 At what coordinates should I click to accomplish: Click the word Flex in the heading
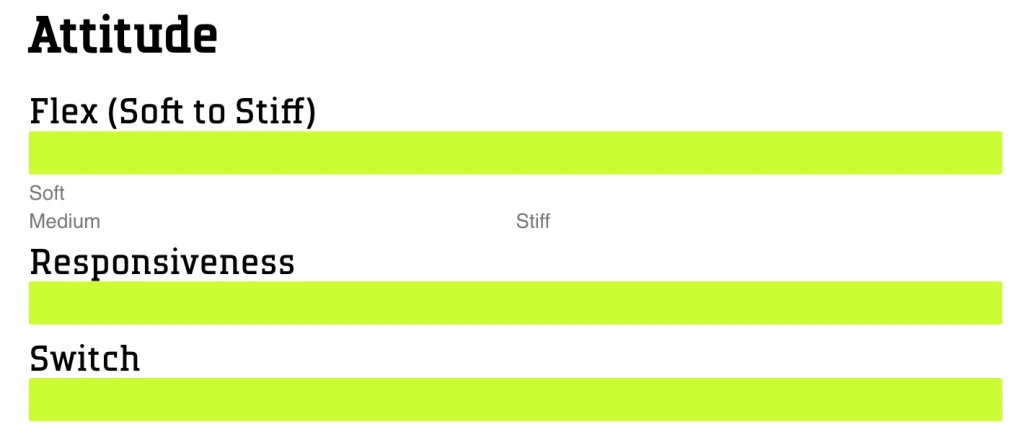[x=62, y=111]
